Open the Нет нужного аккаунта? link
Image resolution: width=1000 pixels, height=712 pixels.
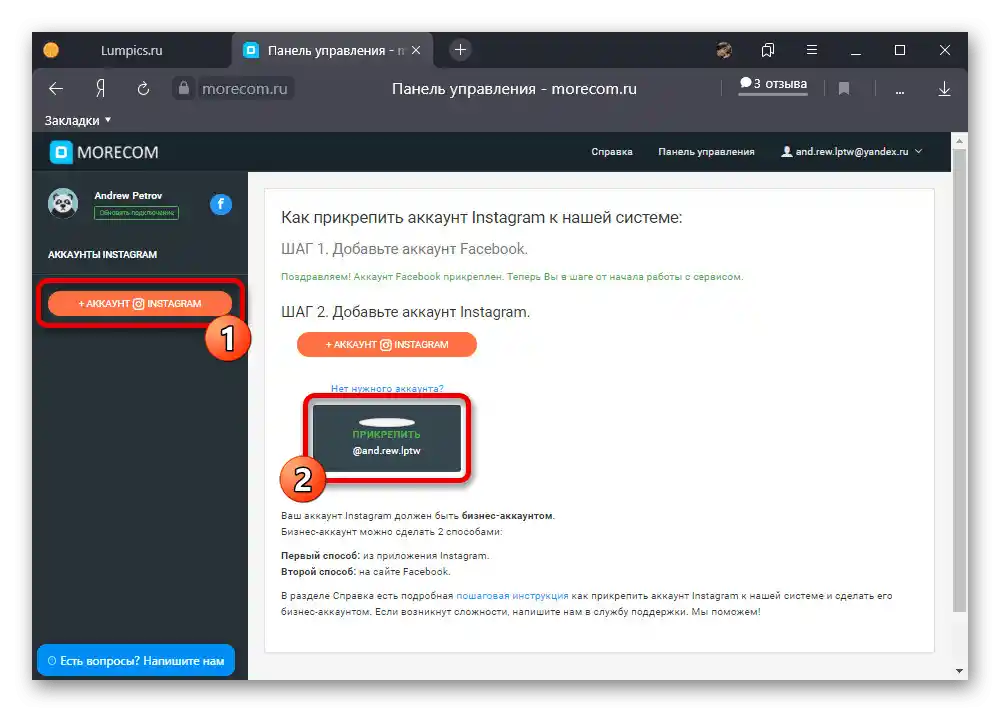387,388
